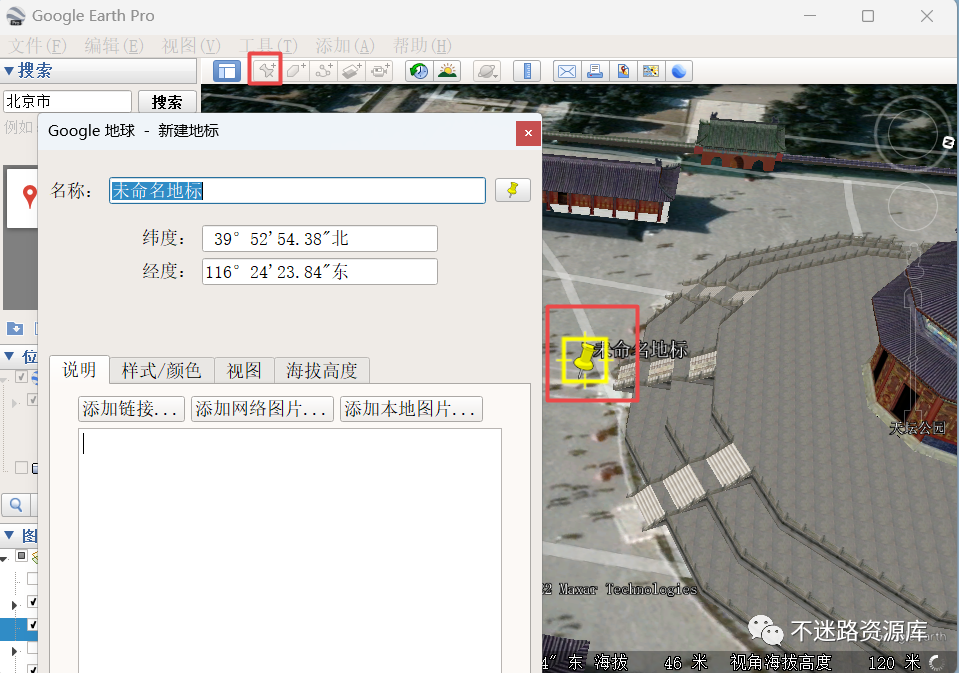Click the yellow pushpin on the map

click(585, 360)
